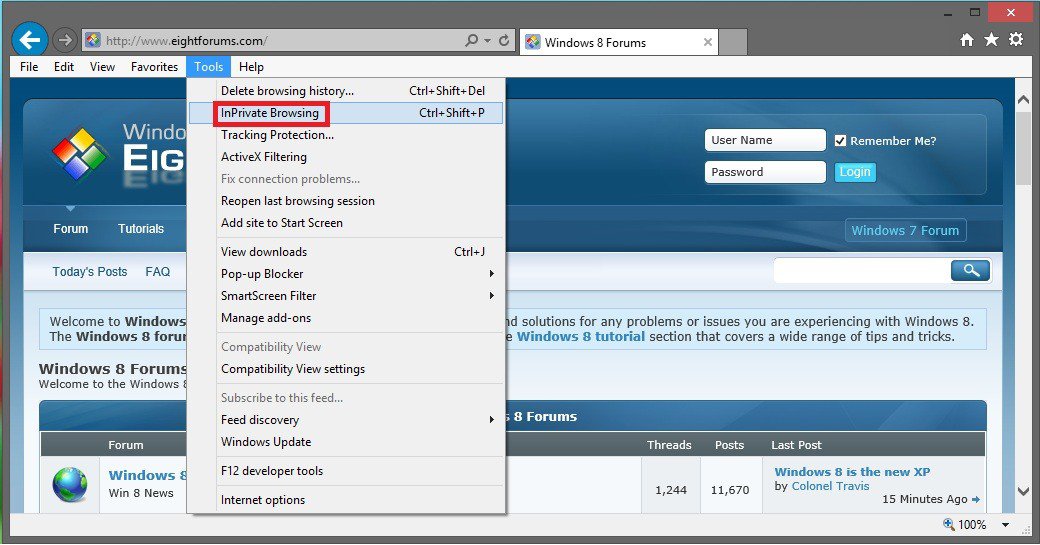Click the browser Back arrow button
Viewport: 1040px width, 545px height.
(x=30, y=40)
